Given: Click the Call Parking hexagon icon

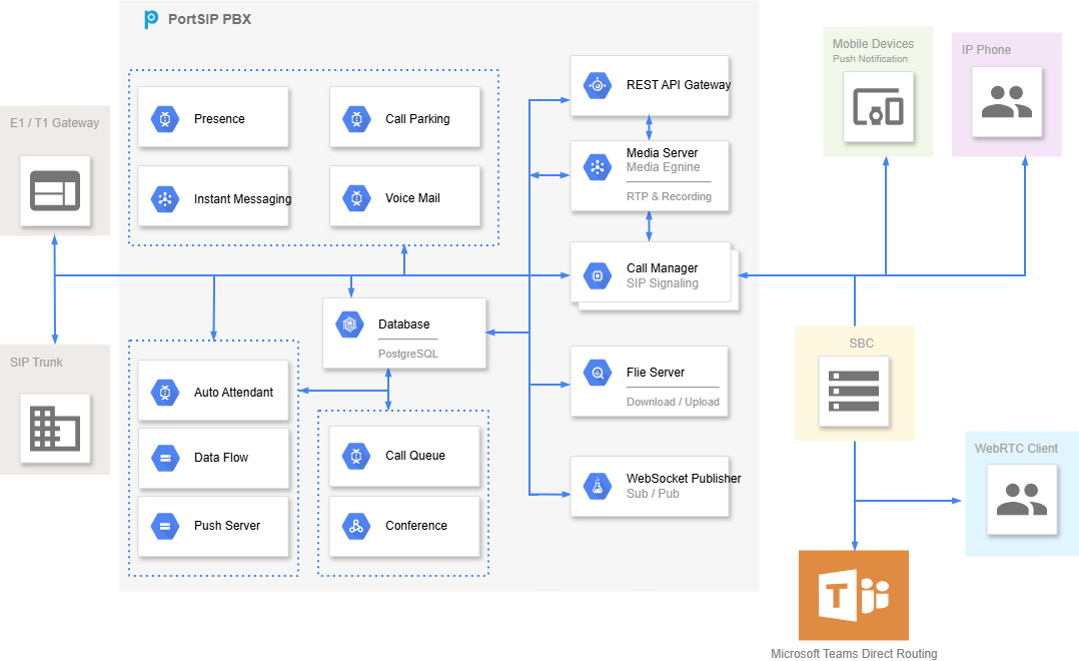Looking at the screenshot, I should pos(356,119).
